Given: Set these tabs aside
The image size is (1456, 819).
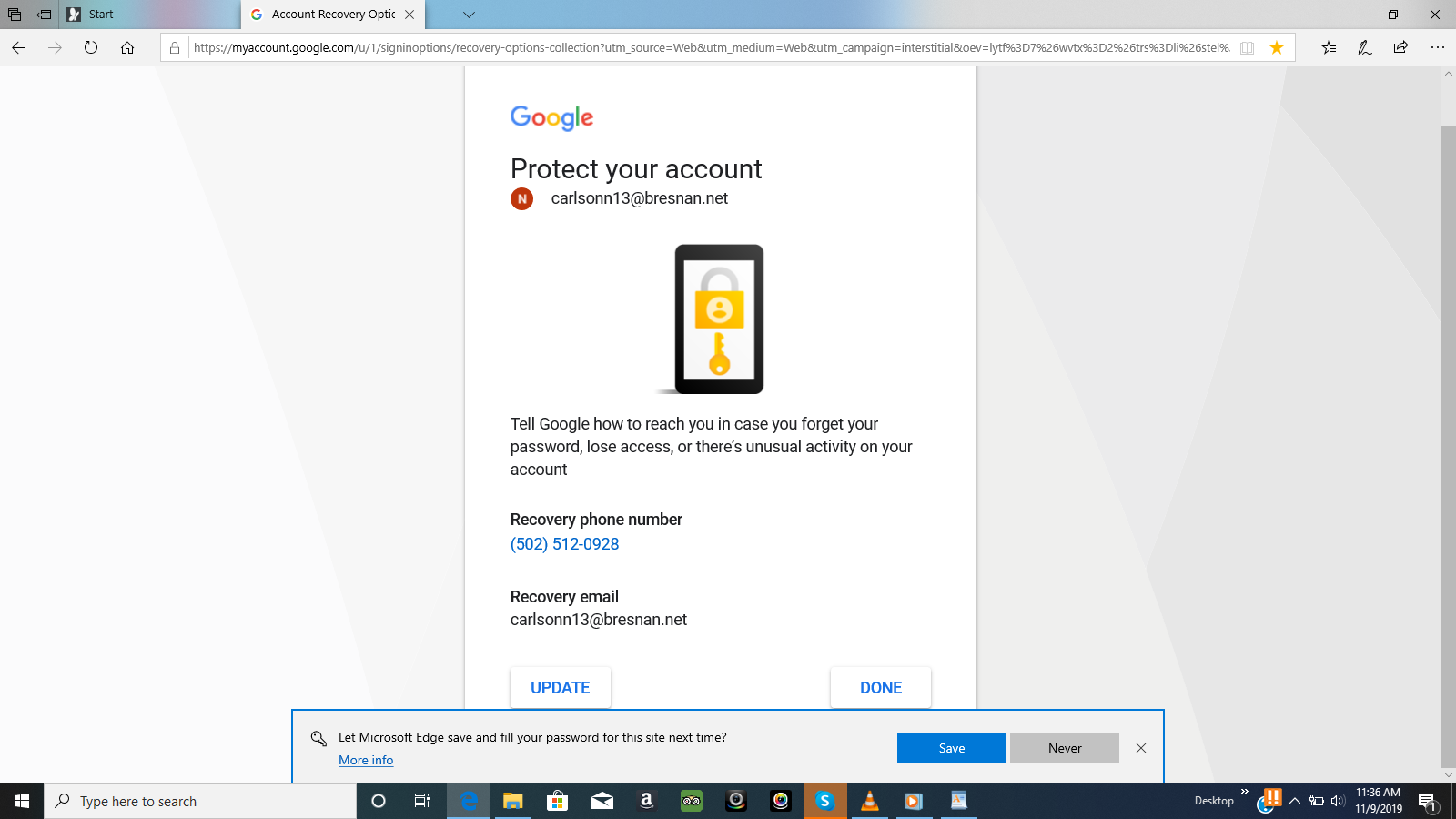Looking at the screenshot, I should click(x=44, y=15).
